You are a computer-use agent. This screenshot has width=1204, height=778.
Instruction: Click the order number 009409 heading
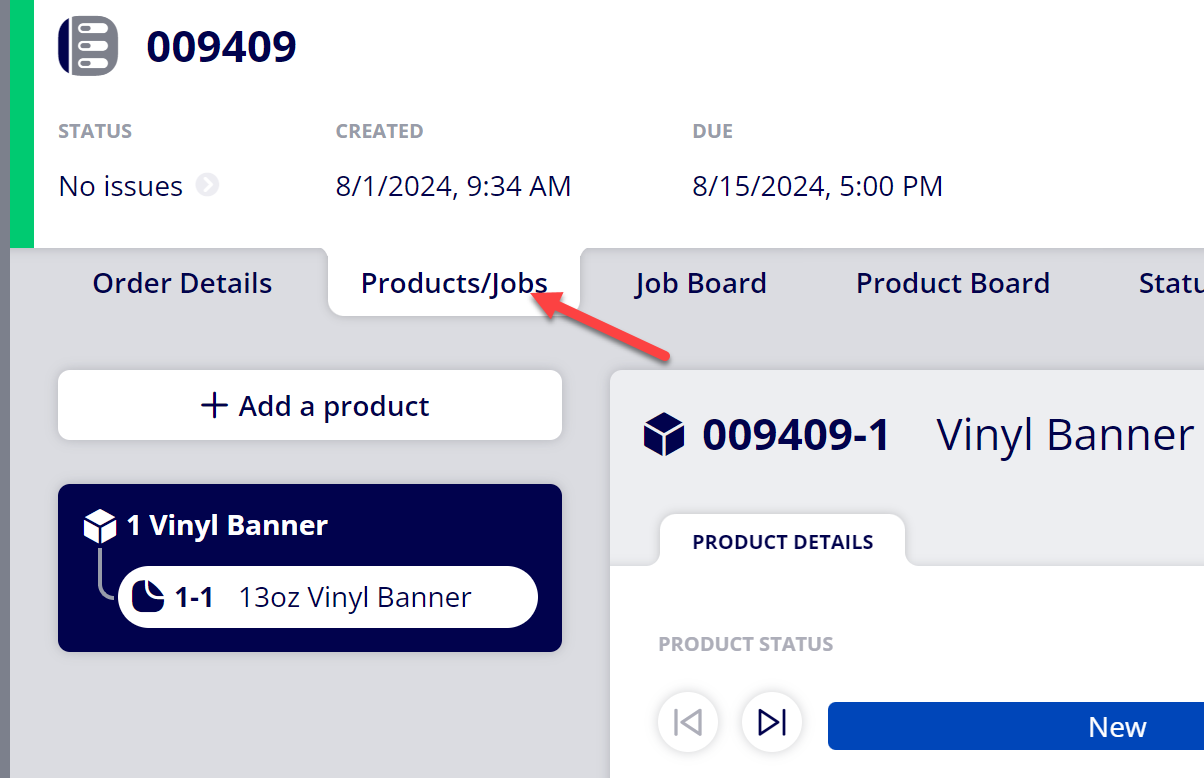[x=221, y=46]
